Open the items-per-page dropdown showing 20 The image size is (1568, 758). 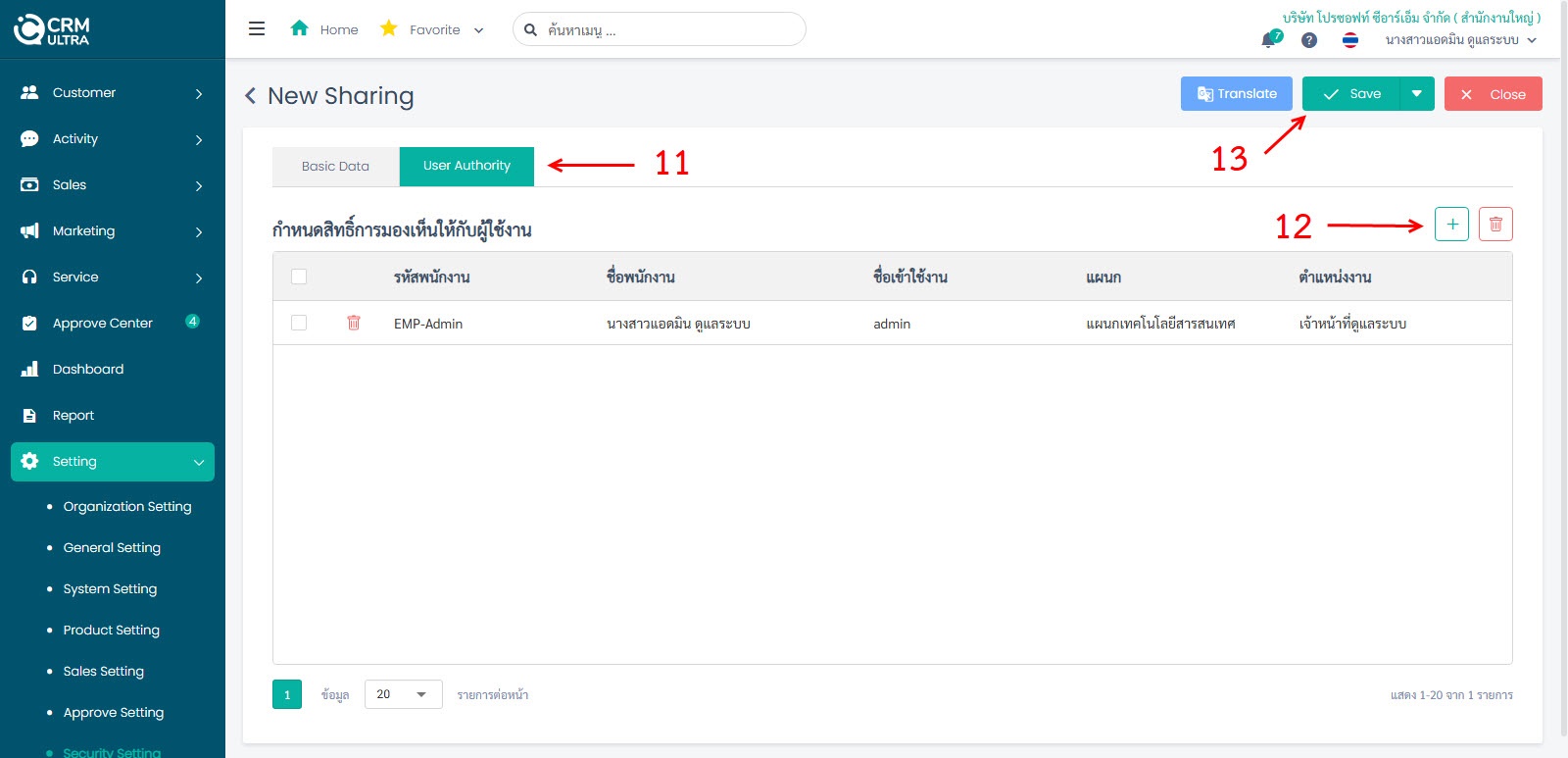403,694
